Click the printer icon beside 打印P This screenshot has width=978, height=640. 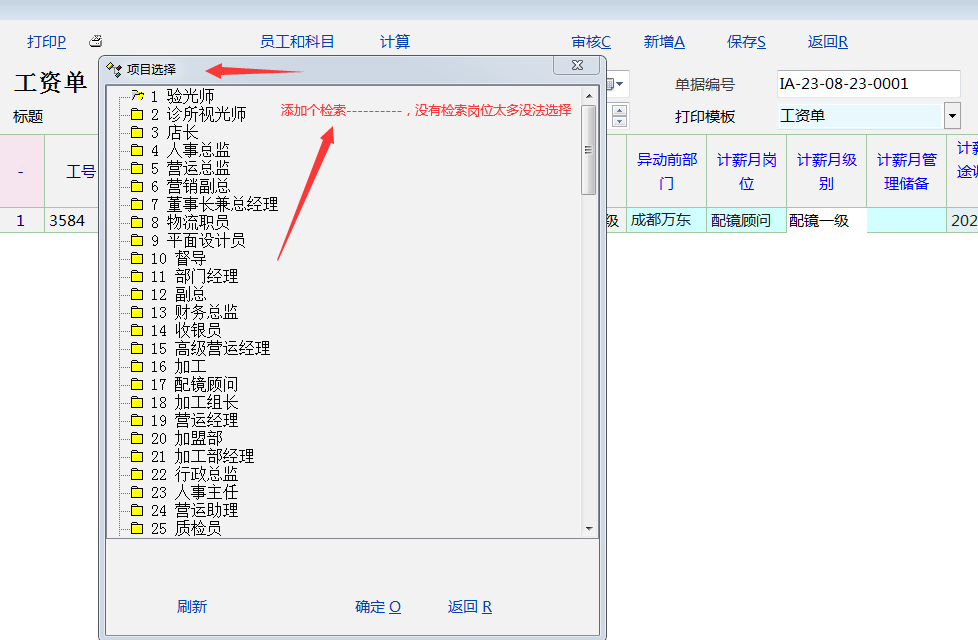pyautogui.click(x=95, y=42)
